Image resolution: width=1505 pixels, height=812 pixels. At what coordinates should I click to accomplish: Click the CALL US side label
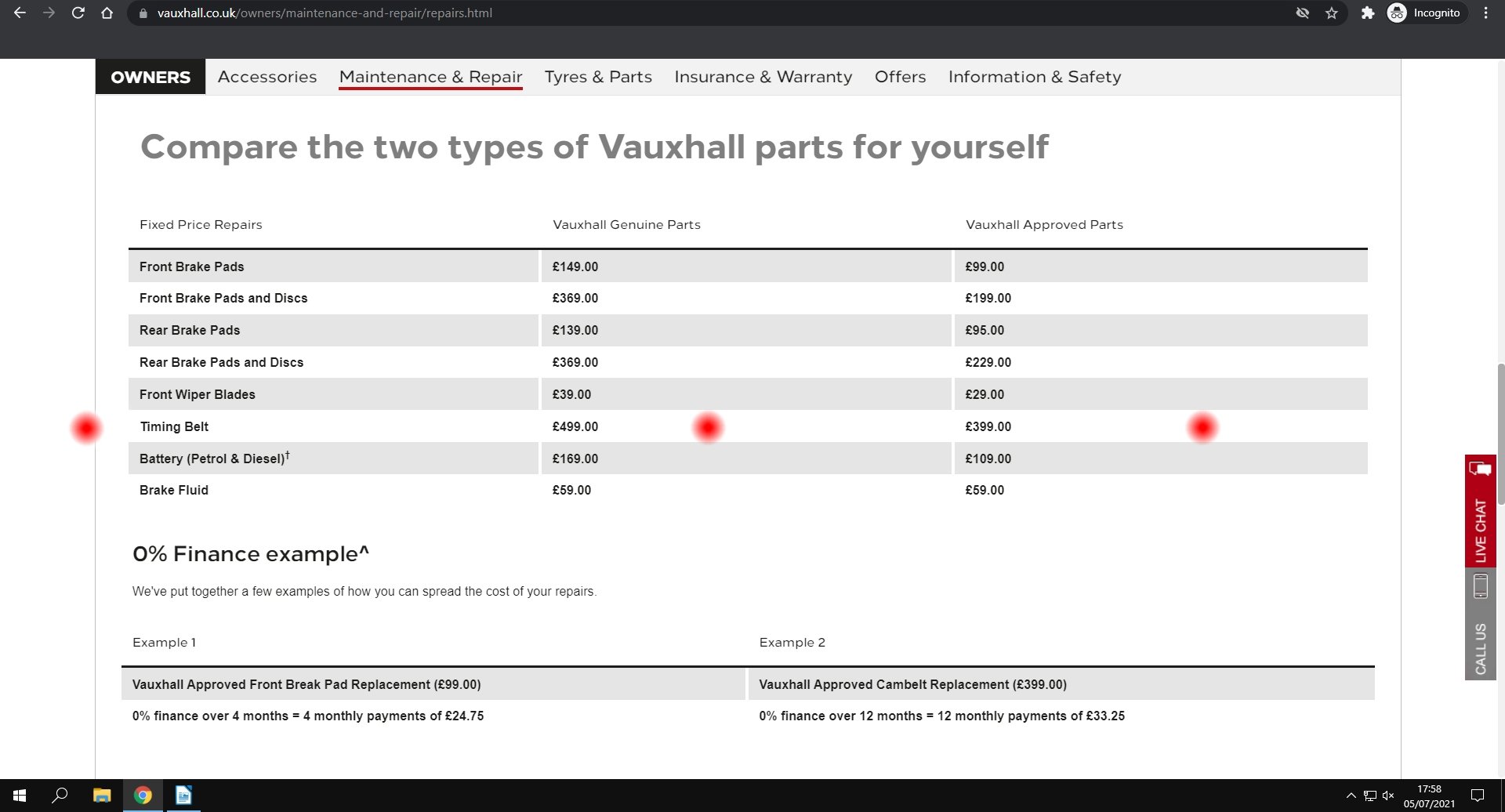[x=1480, y=649]
